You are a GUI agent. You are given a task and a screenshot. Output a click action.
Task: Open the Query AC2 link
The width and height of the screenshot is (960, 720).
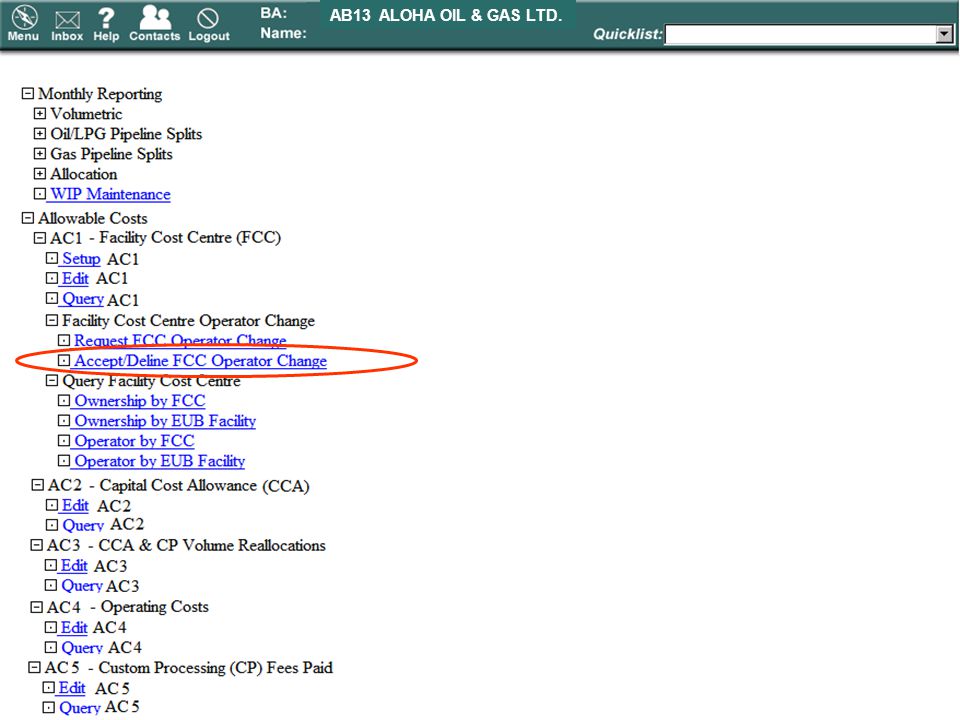click(x=83, y=525)
